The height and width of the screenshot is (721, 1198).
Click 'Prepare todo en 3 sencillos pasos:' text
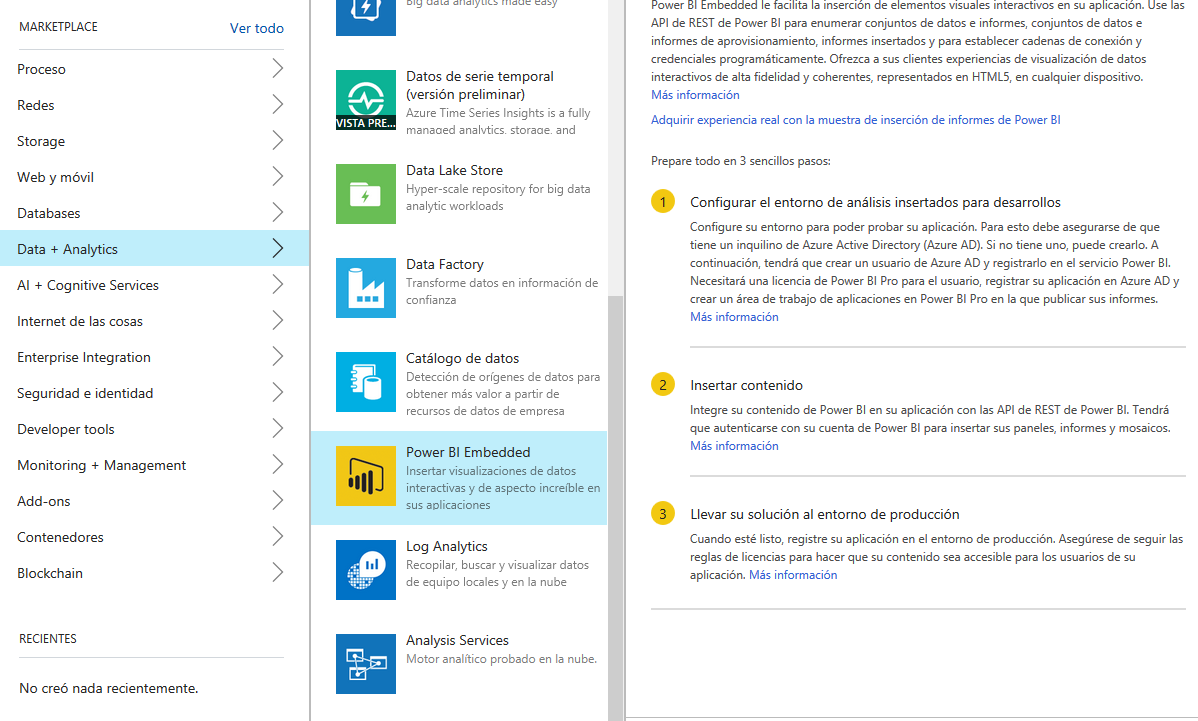[740, 161]
